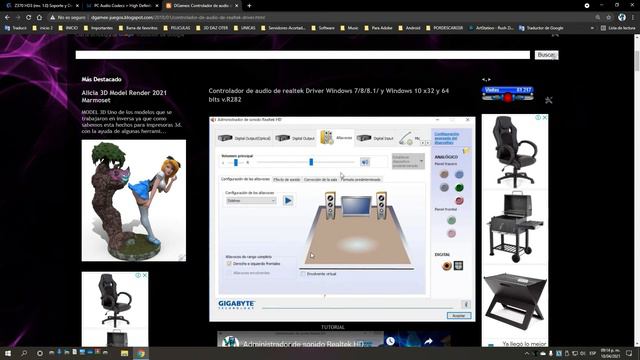This screenshot has height=360, width=640.
Task: Click the information 'i' icon beside GIGABYTE bar
Action: [466, 304]
